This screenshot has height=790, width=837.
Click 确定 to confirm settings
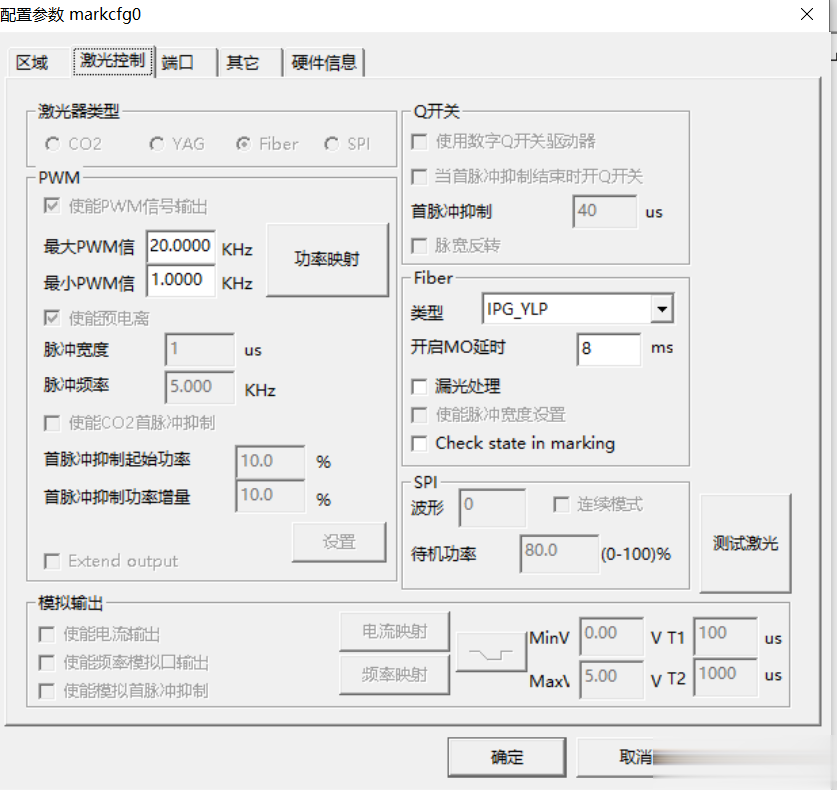506,757
